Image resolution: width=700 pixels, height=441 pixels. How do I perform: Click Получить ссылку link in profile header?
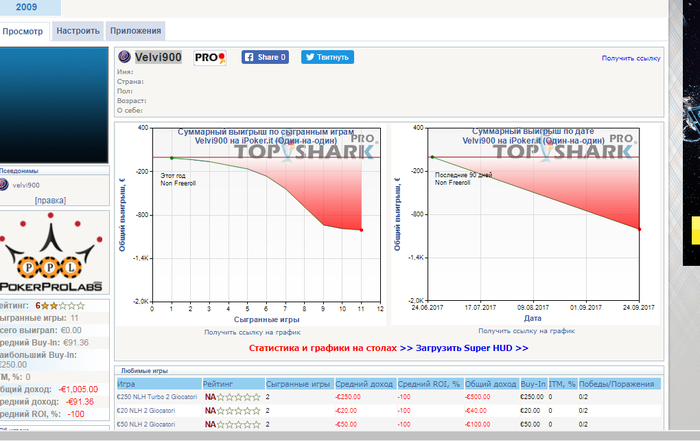tap(631, 58)
